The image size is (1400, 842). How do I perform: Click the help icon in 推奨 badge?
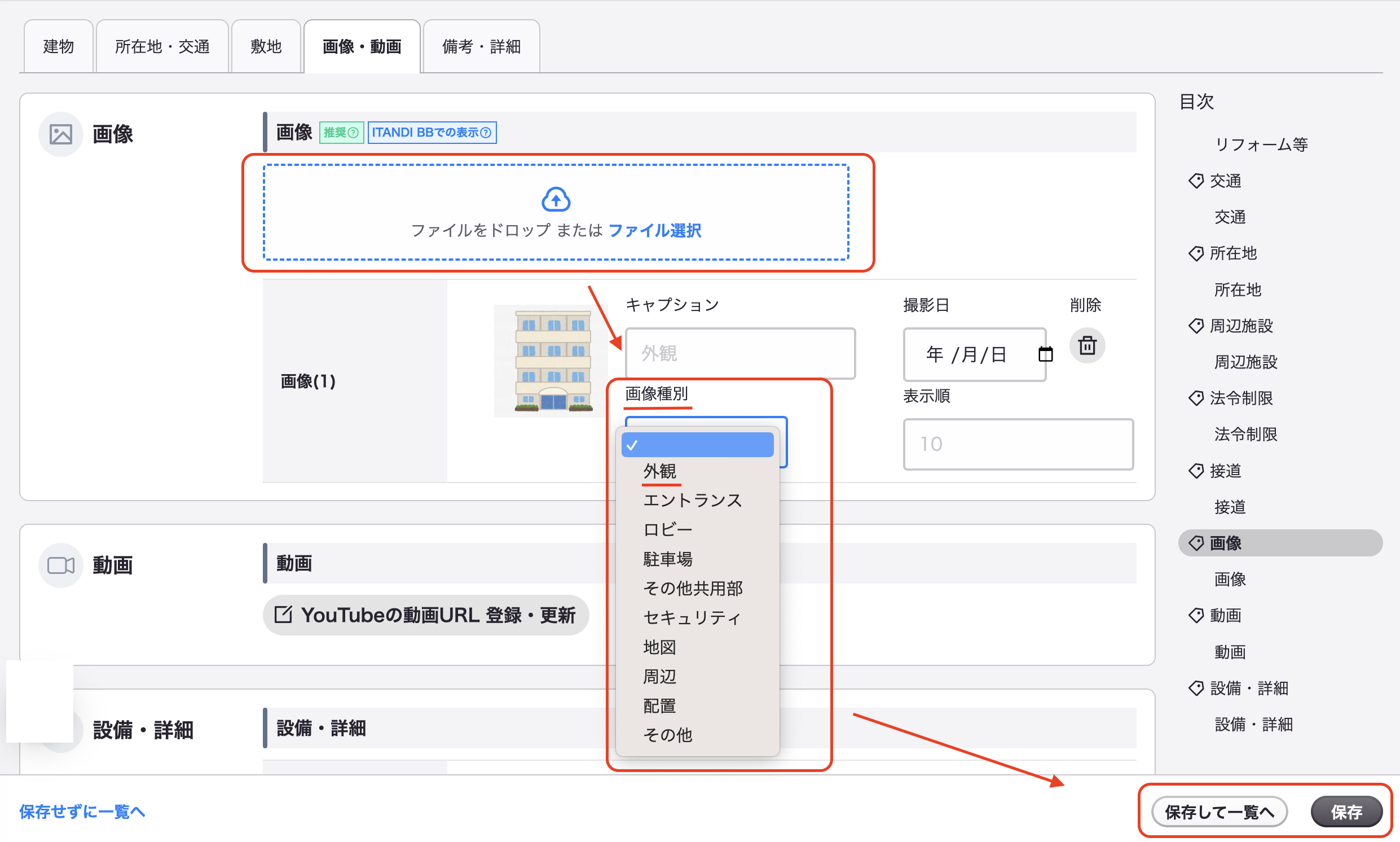coord(353,133)
